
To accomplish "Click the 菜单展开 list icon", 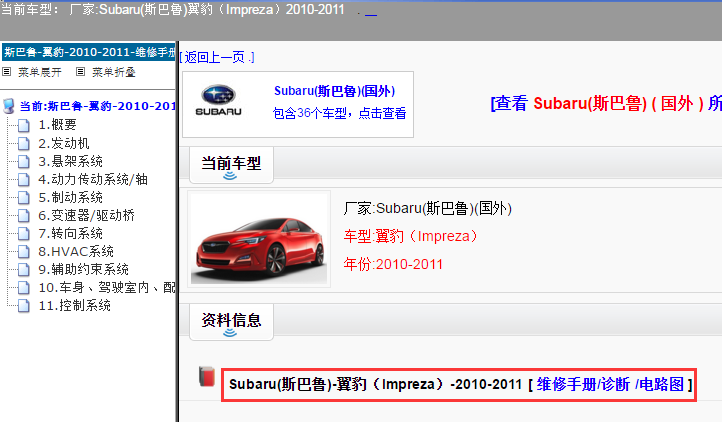I will point(6,72).
